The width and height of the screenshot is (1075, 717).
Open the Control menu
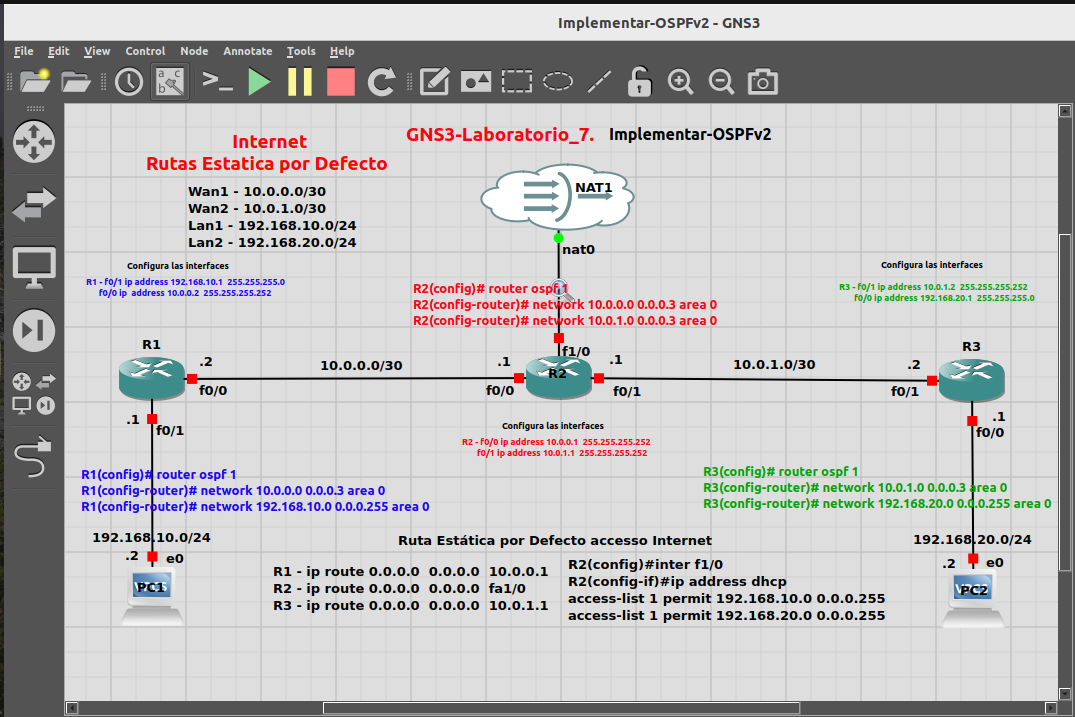145,51
